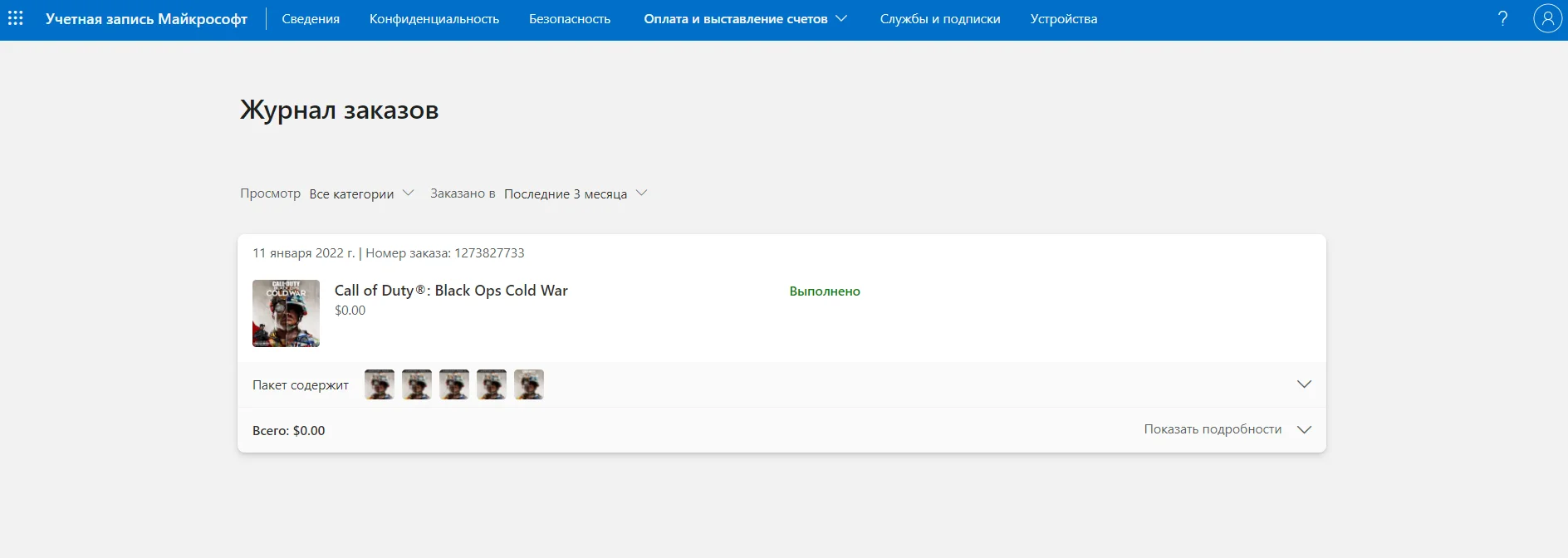Click the Просмотр filter label
This screenshot has height=558, width=1568.
pyautogui.click(x=270, y=193)
